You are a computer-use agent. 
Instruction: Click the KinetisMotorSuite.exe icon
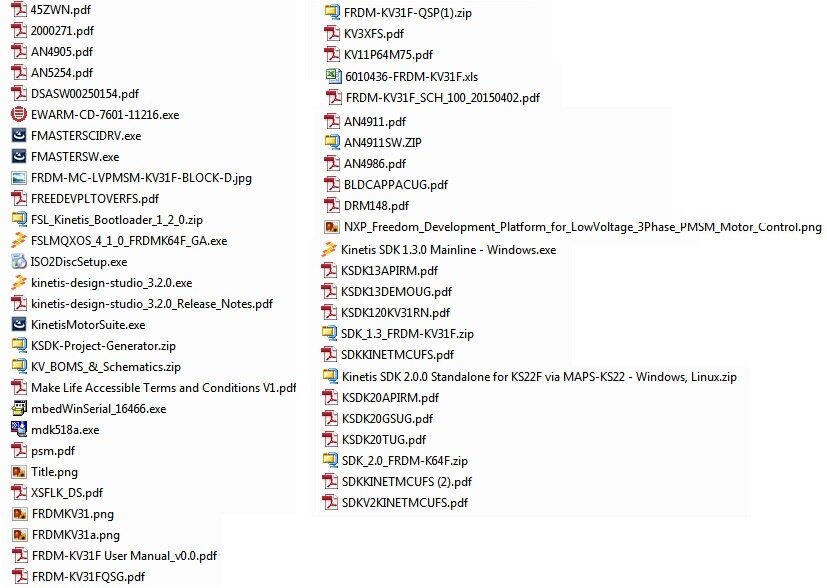pos(19,325)
